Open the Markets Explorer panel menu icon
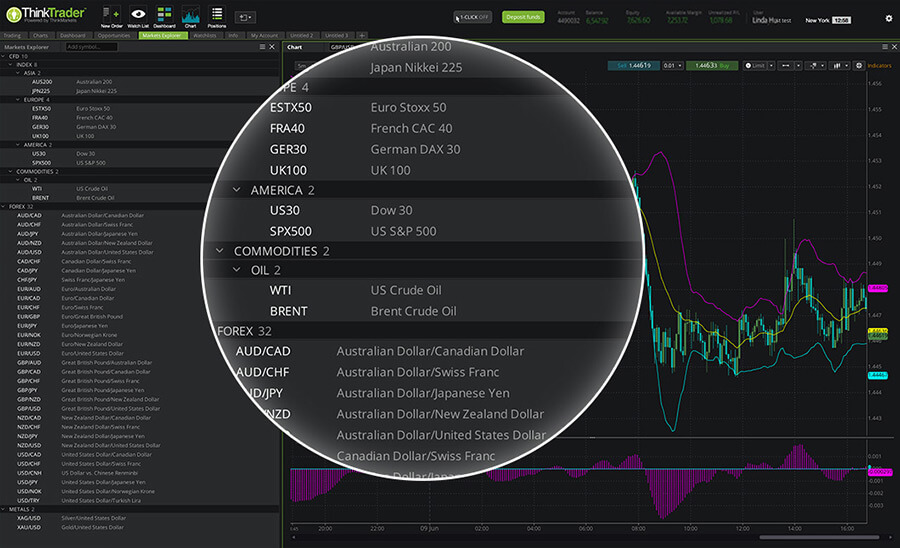The image size is (900, 548). [x=262, y=47]
